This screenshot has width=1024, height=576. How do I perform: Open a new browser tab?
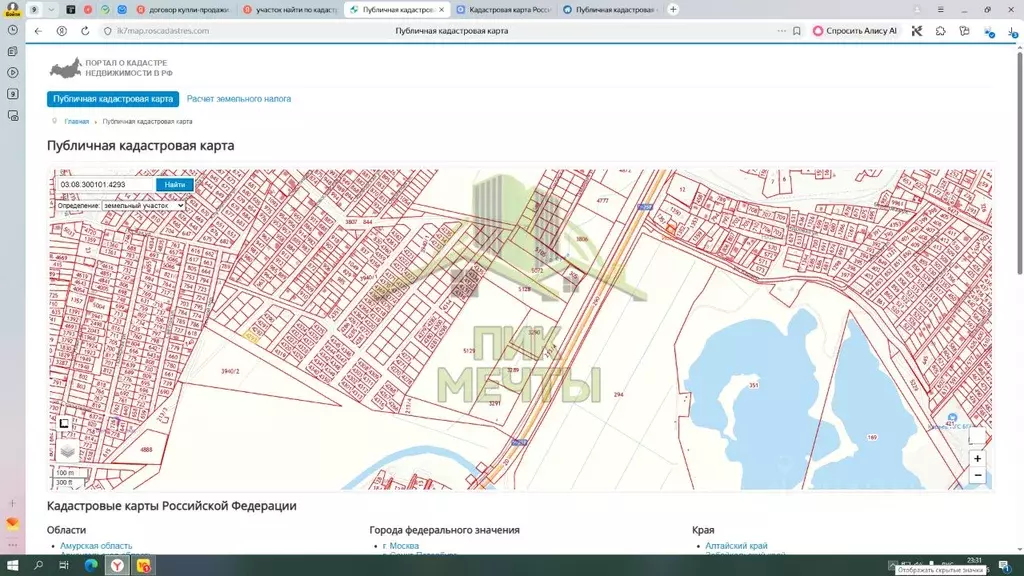coord(673,9)
